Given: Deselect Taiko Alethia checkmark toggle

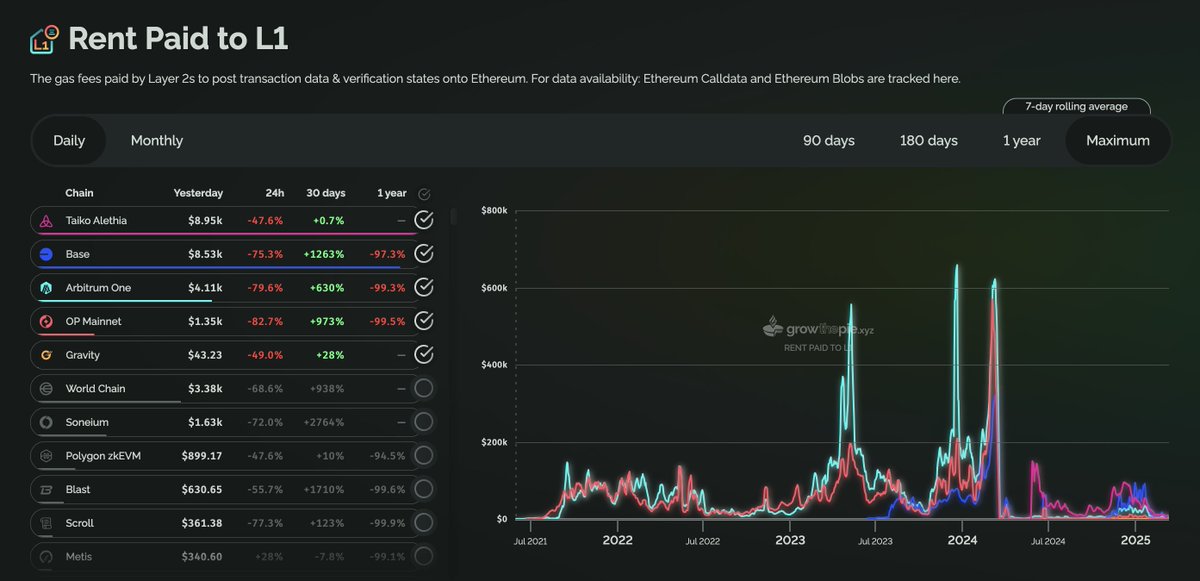Looking at the screenshot, I should pos(424,221).
